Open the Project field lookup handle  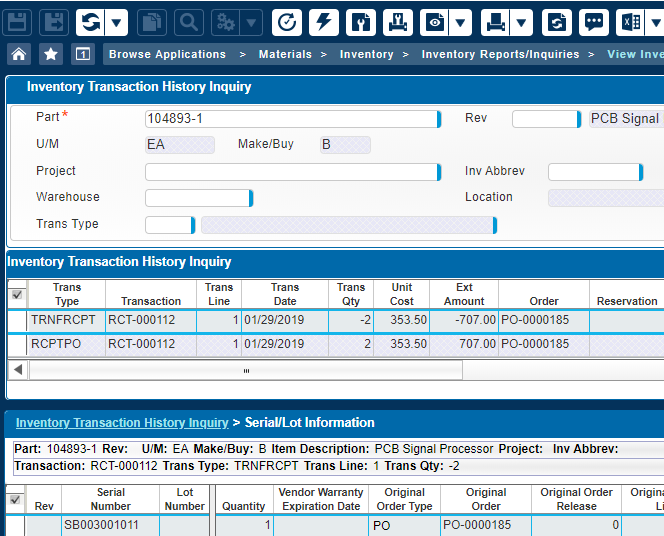point(439,172)
